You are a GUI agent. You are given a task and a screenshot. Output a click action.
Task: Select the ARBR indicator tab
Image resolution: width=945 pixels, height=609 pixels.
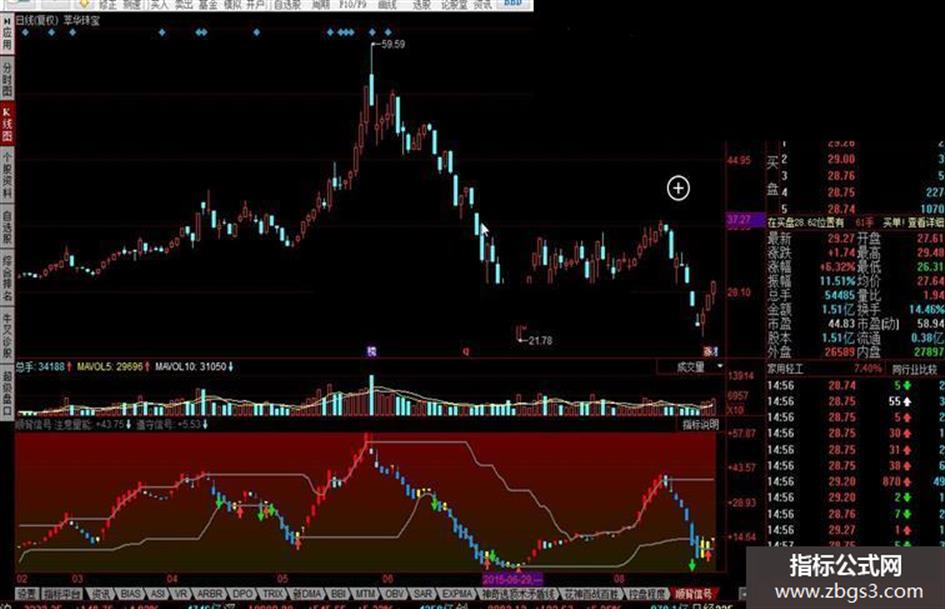coord(210,594)
